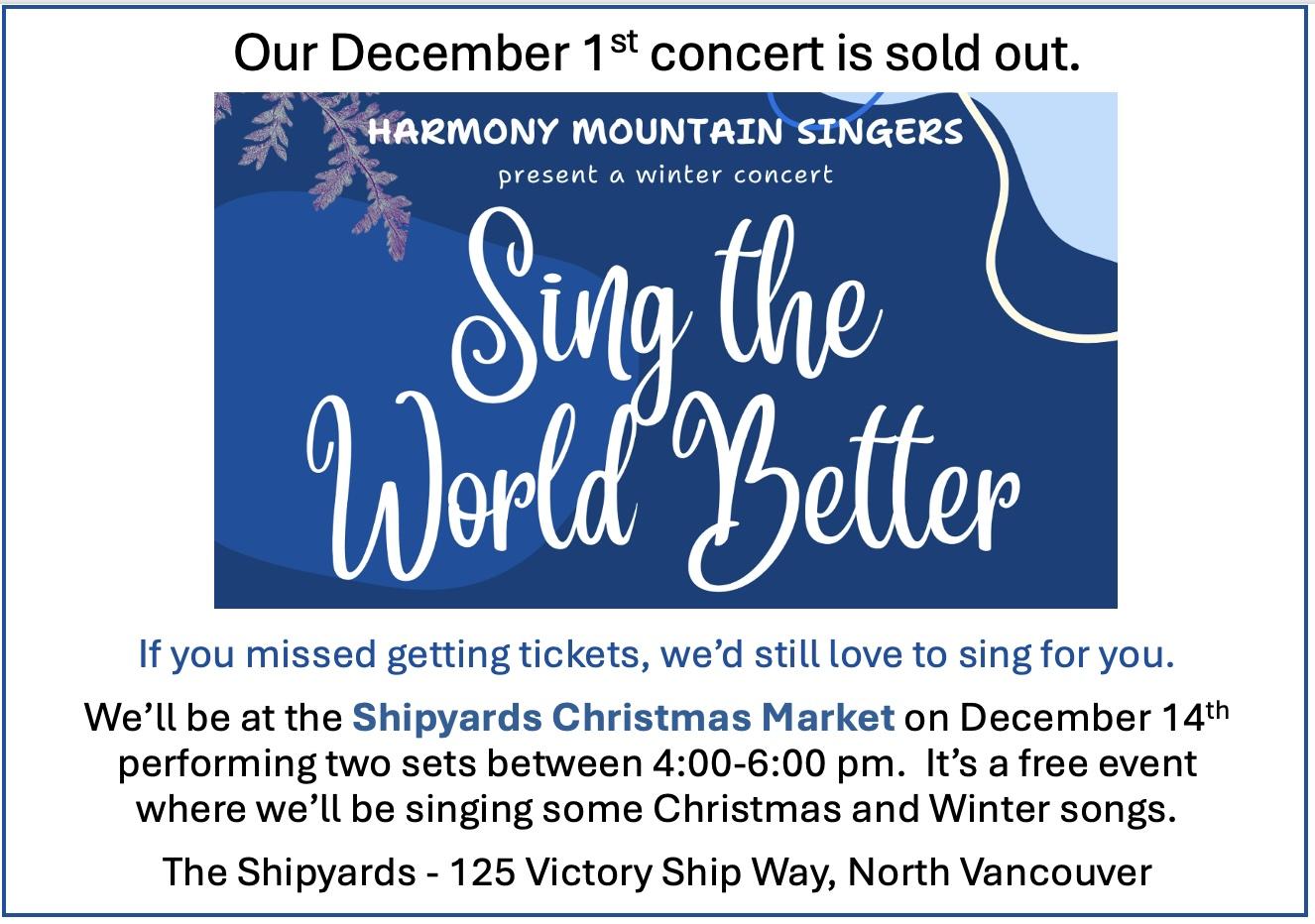Click the 'North Vancouver' text
The height and width of the screenshot is (924, 1315).
tap(1001, 872)
